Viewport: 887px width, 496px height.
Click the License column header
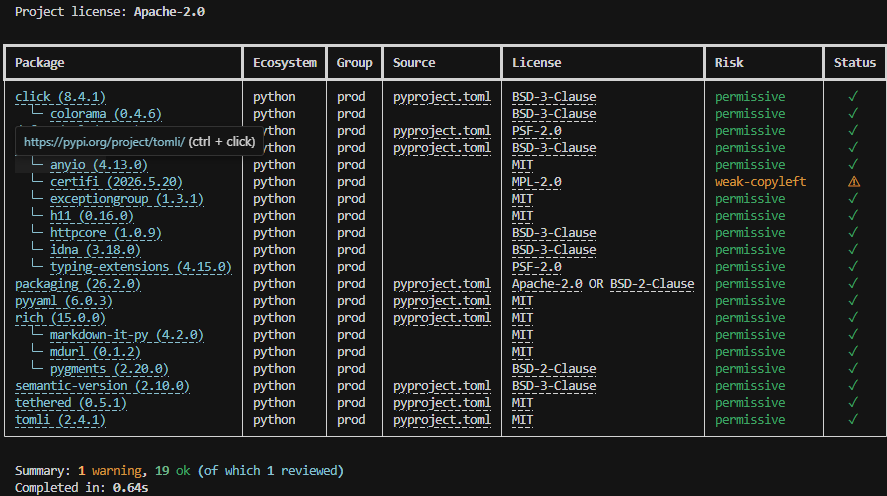[536, 63]
